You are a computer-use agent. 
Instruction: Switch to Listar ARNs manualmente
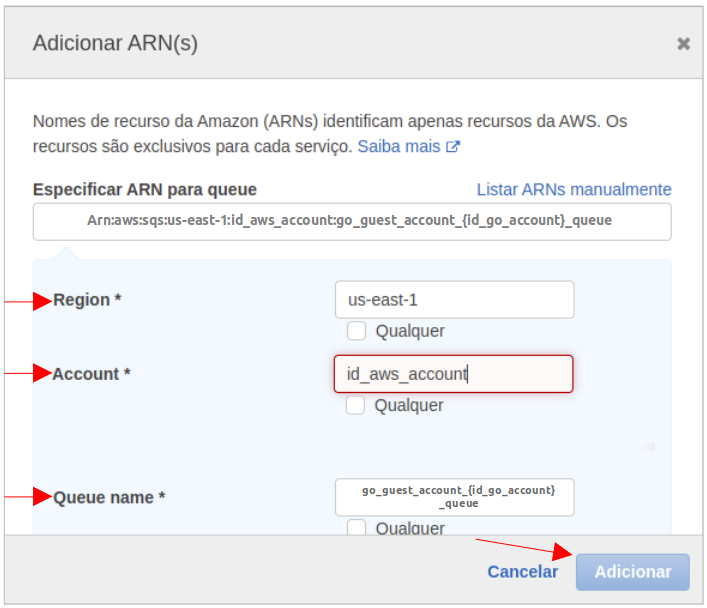click(573, 189)
